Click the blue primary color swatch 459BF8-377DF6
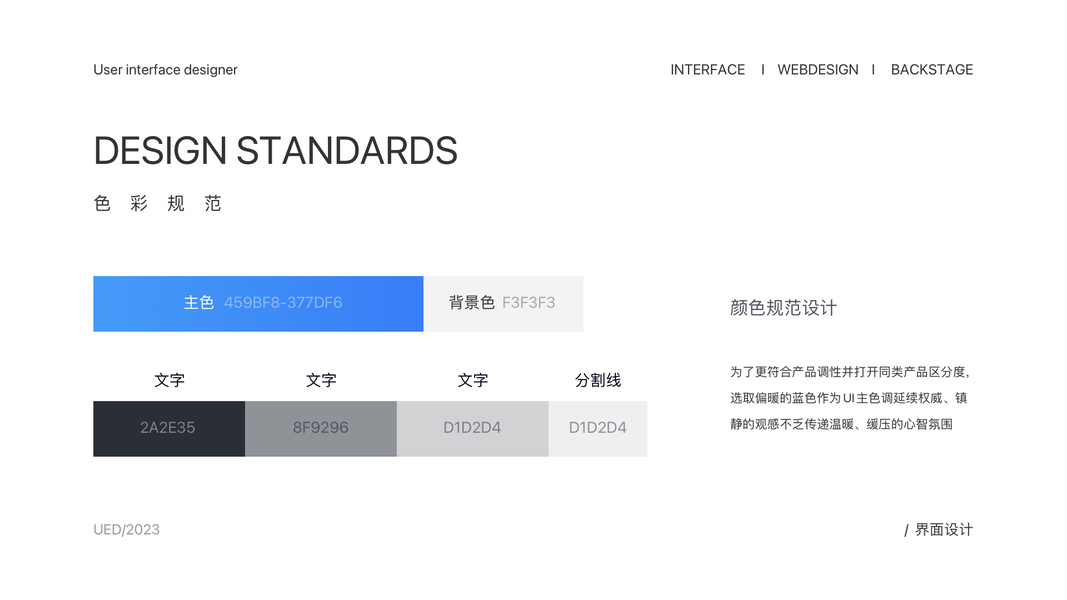Viewport: 1067px width, 600px height. click(x=258, y=303)
